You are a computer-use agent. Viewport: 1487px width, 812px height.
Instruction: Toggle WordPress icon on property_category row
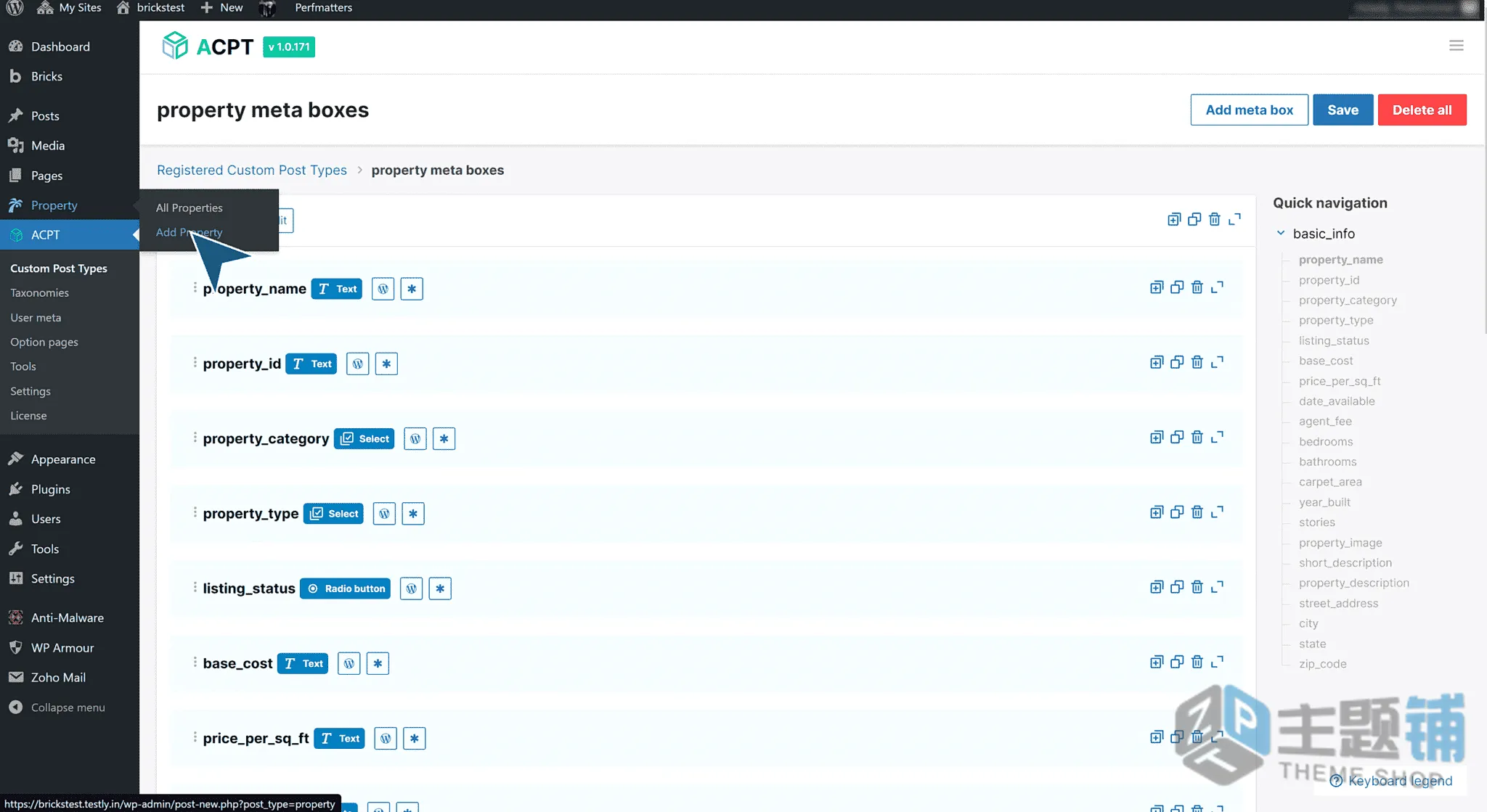415,439
